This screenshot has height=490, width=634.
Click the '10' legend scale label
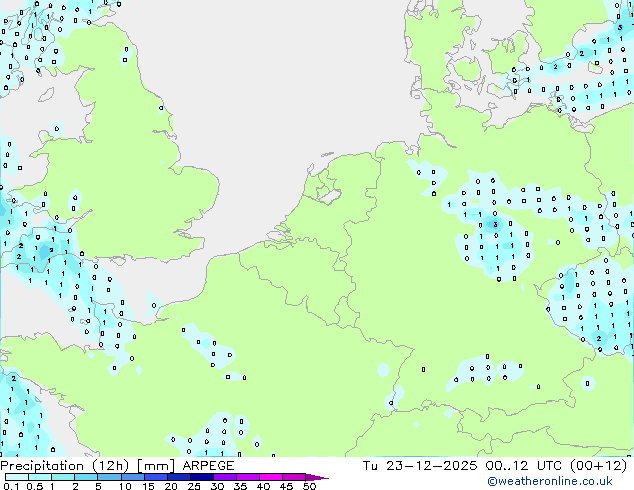[125, 486]
